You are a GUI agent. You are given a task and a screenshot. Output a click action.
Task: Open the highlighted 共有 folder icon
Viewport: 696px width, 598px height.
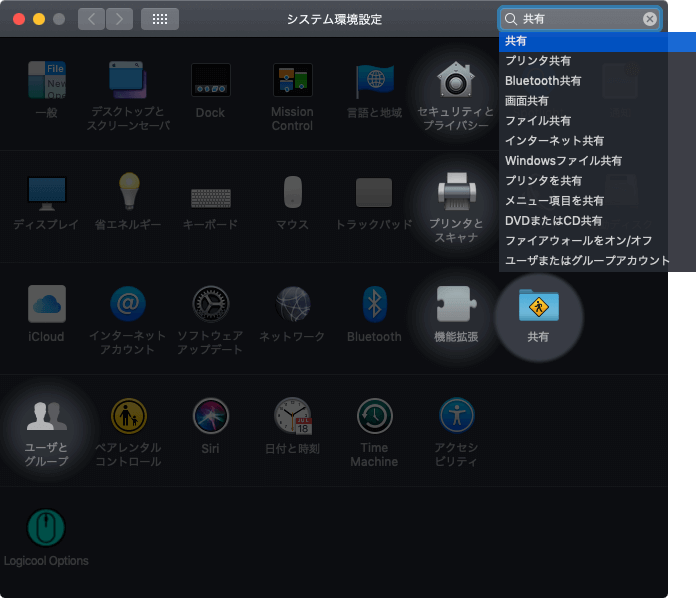[x=538, y=305]
